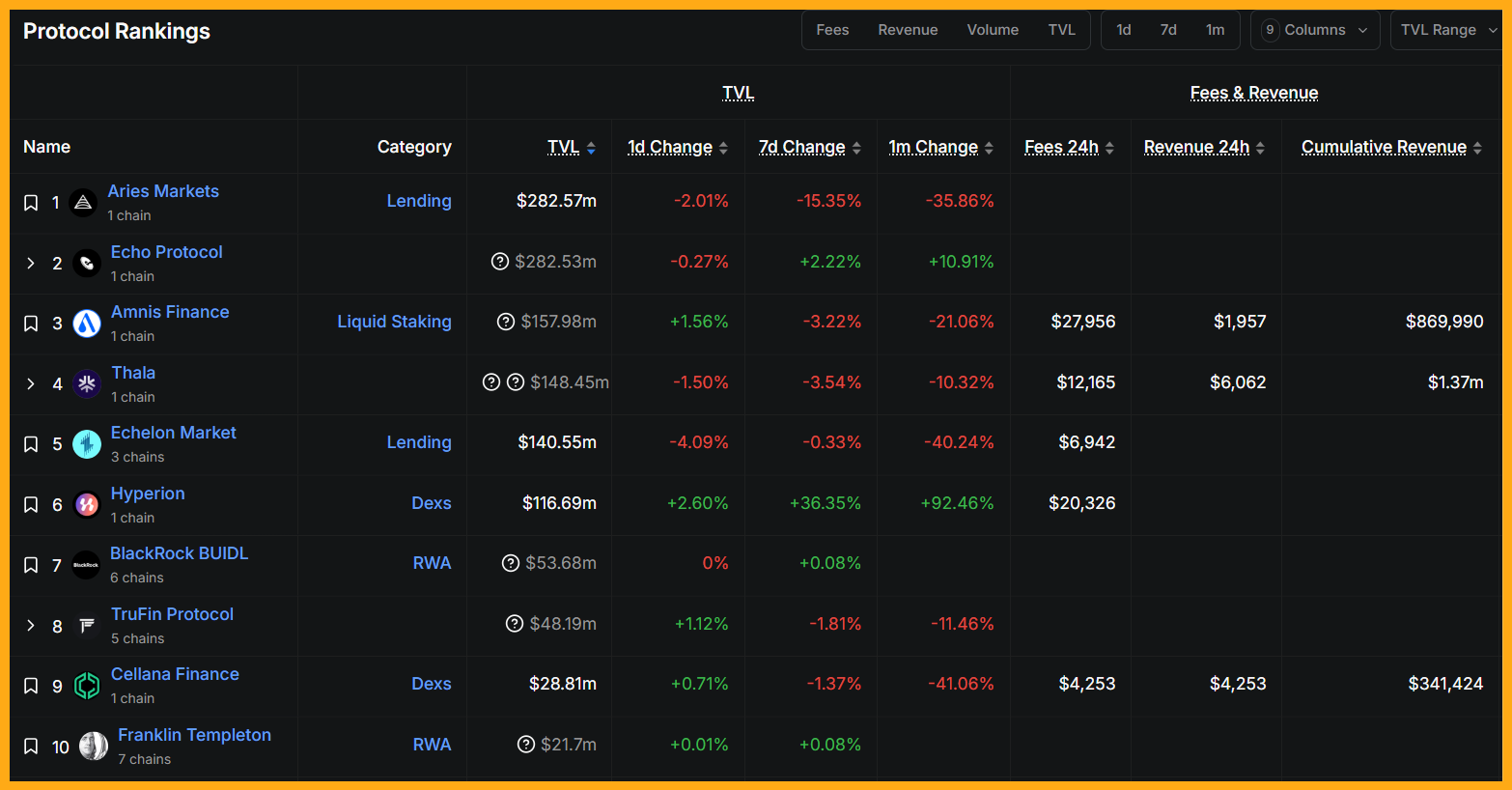Bookmark the Hyperion row
Screen dimensions: 1512x790
31,505
